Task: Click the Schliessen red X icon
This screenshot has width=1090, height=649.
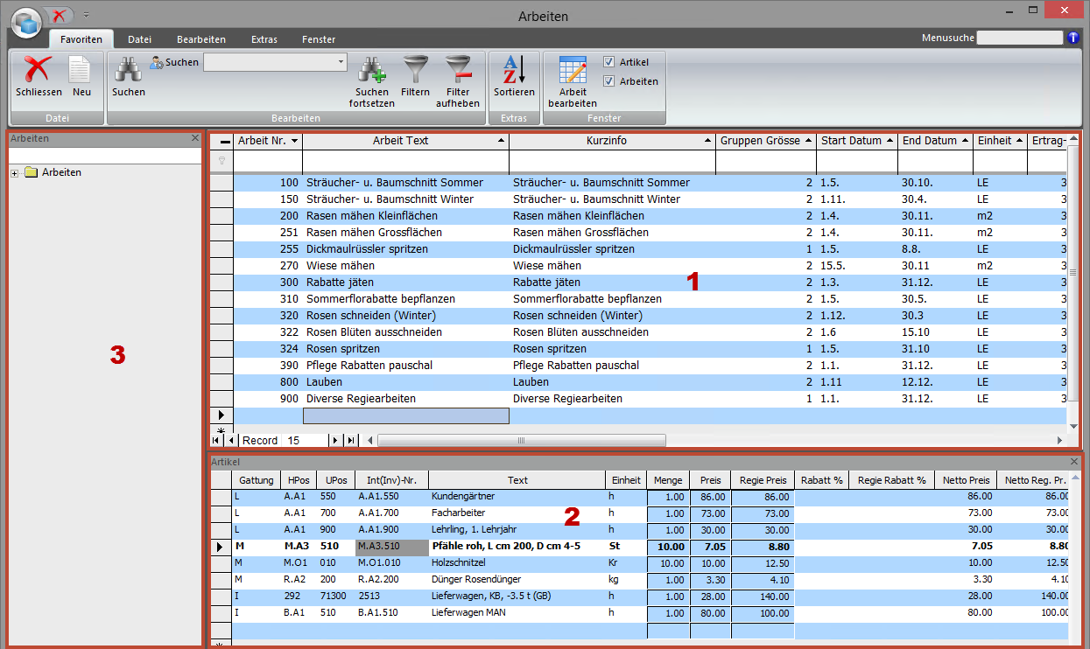Action: [38, 71]
